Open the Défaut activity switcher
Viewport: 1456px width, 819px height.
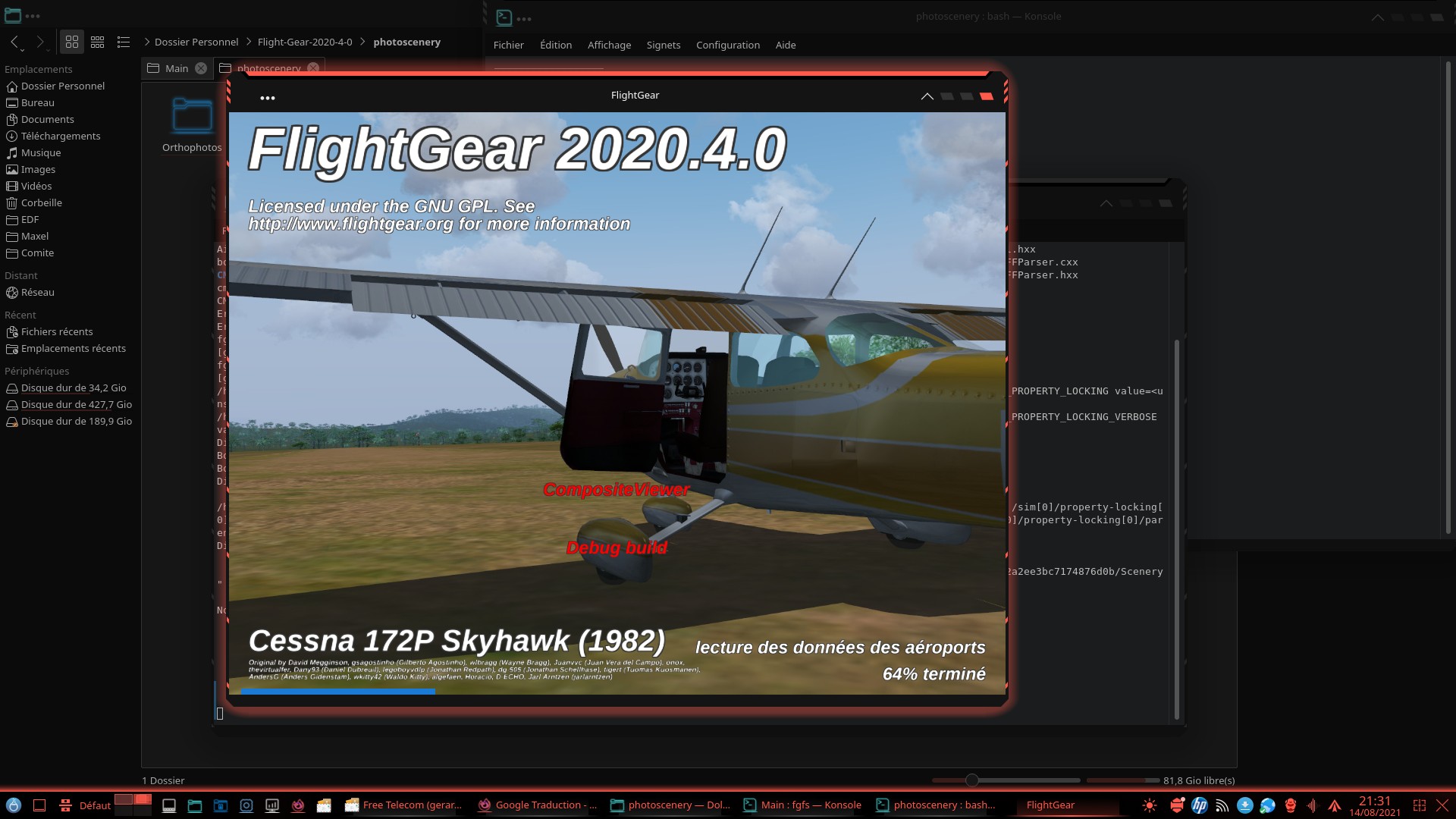point(86,805)
